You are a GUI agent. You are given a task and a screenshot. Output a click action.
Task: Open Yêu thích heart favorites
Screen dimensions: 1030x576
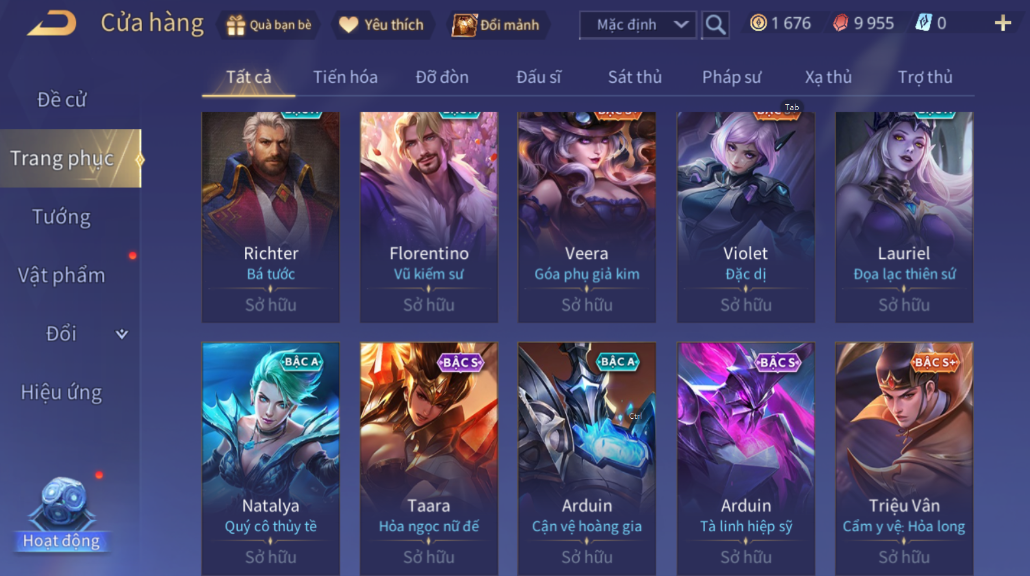pos(348,25)
